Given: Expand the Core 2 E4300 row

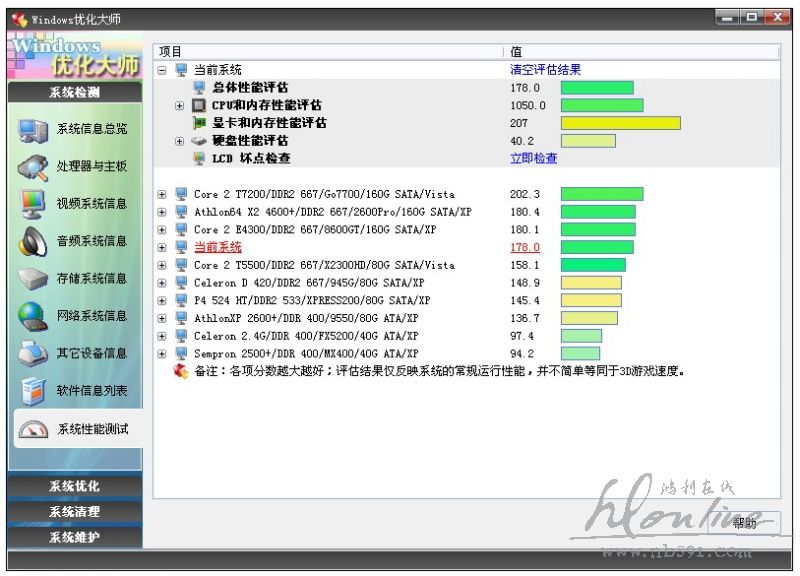Looking at the screenshot, I should (x=162, y=230).
